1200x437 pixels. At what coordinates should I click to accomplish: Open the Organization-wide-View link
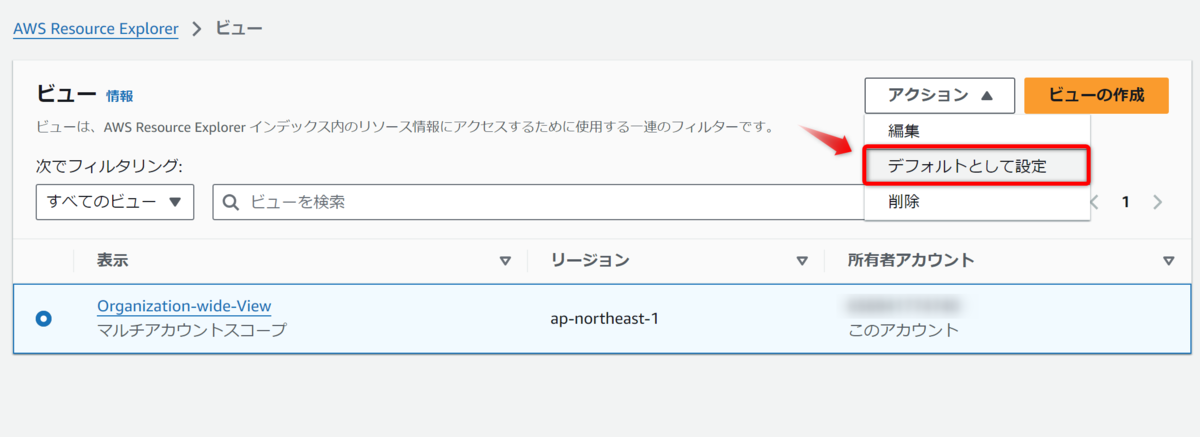pyautogui.click(x=184, y=306)
